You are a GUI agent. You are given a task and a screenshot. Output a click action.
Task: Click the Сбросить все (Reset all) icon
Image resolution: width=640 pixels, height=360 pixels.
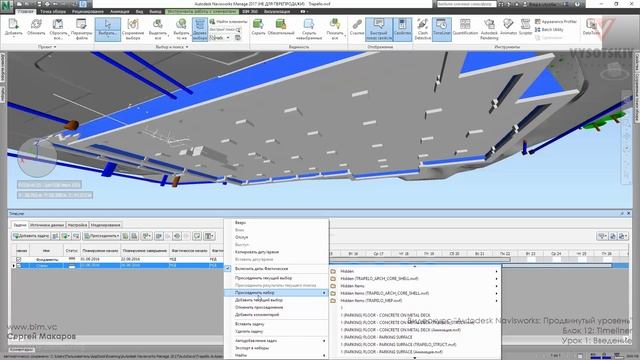(58, 29)
